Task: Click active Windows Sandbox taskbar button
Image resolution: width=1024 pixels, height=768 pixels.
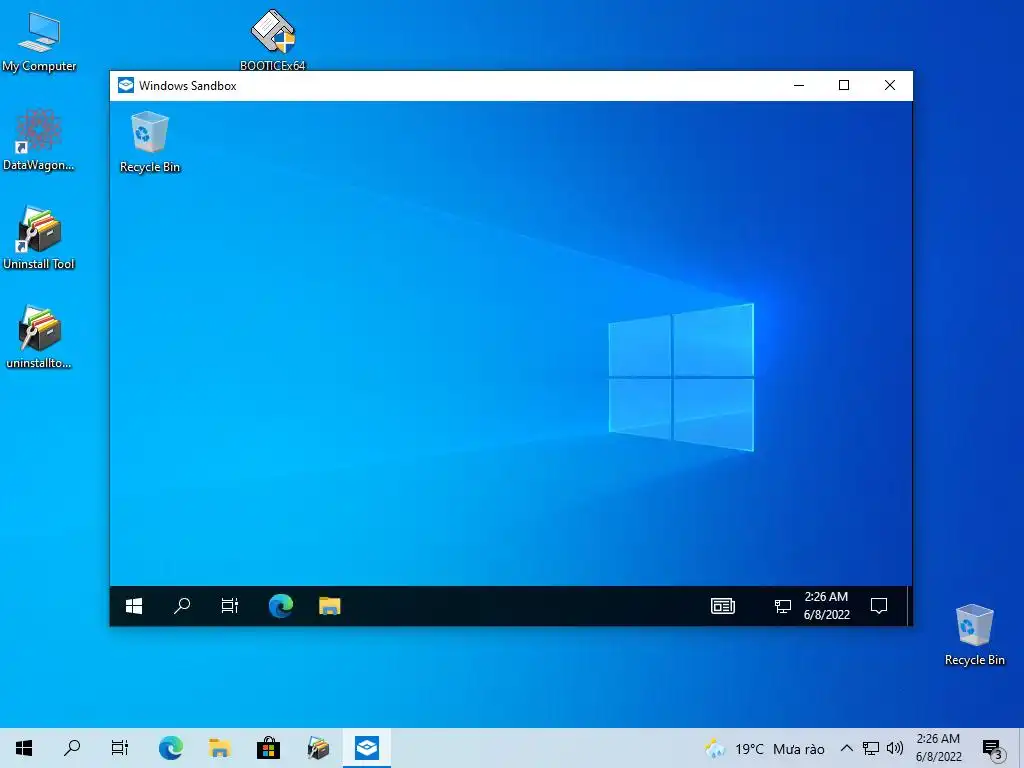Action: point(367,748)
